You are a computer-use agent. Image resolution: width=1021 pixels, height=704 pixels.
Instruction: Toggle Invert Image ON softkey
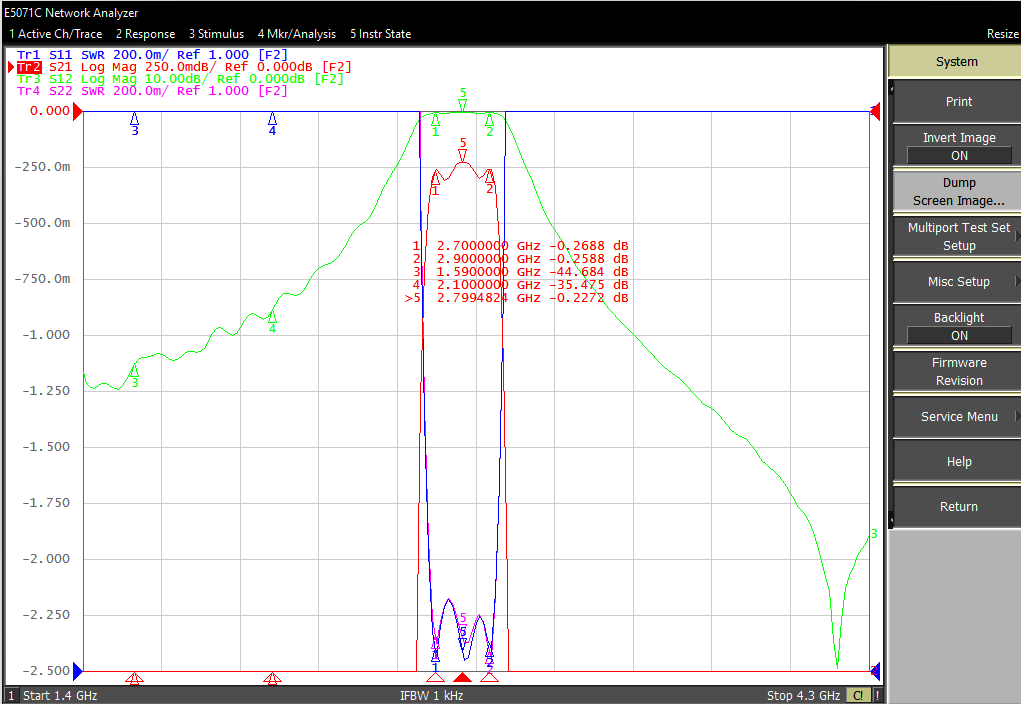tap(958, 147)
